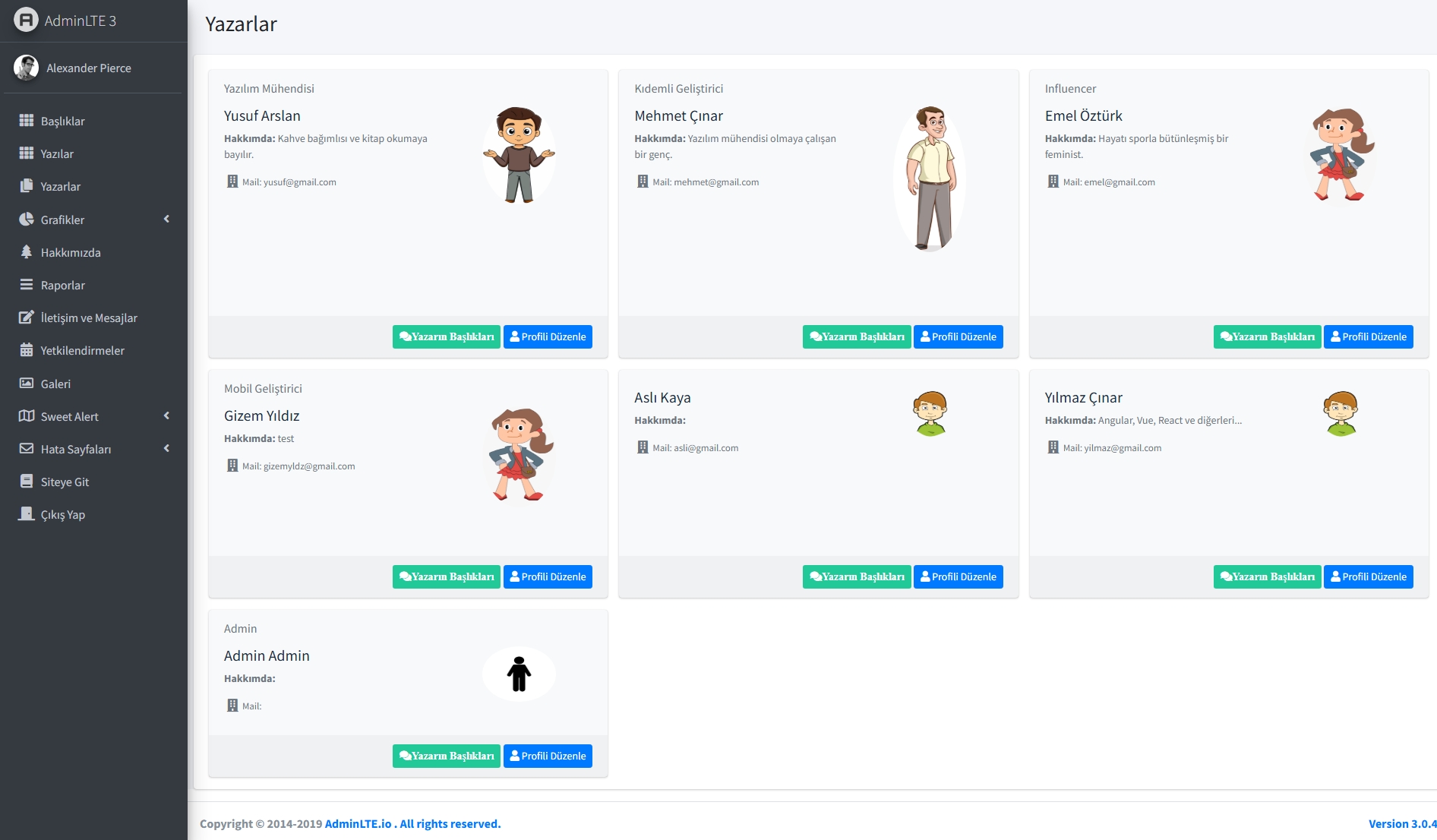Click the Başlıklar grid icon in sidebar
This screenshot has width=1437, height=840.
tap(27, 121)
